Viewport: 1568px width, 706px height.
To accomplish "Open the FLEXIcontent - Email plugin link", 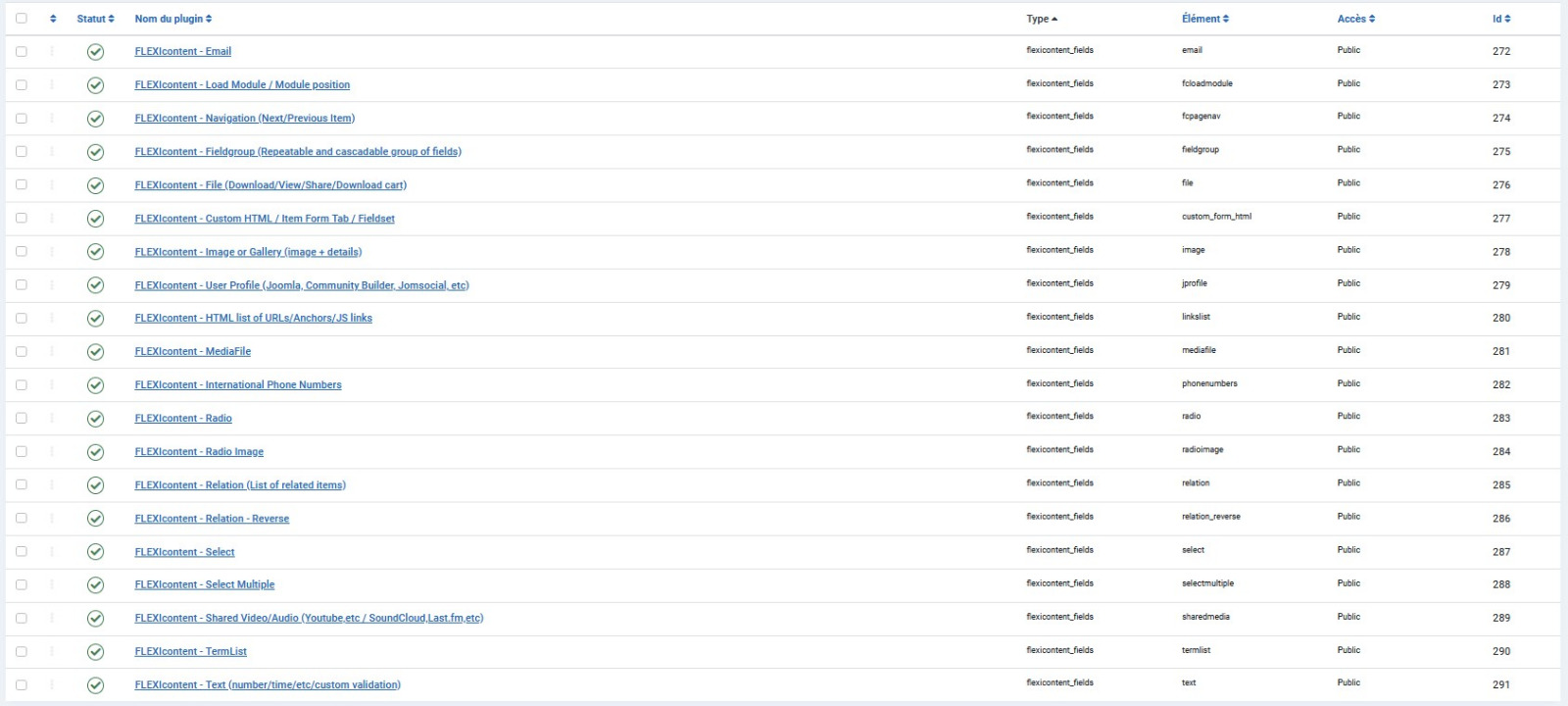I will 183,51.
